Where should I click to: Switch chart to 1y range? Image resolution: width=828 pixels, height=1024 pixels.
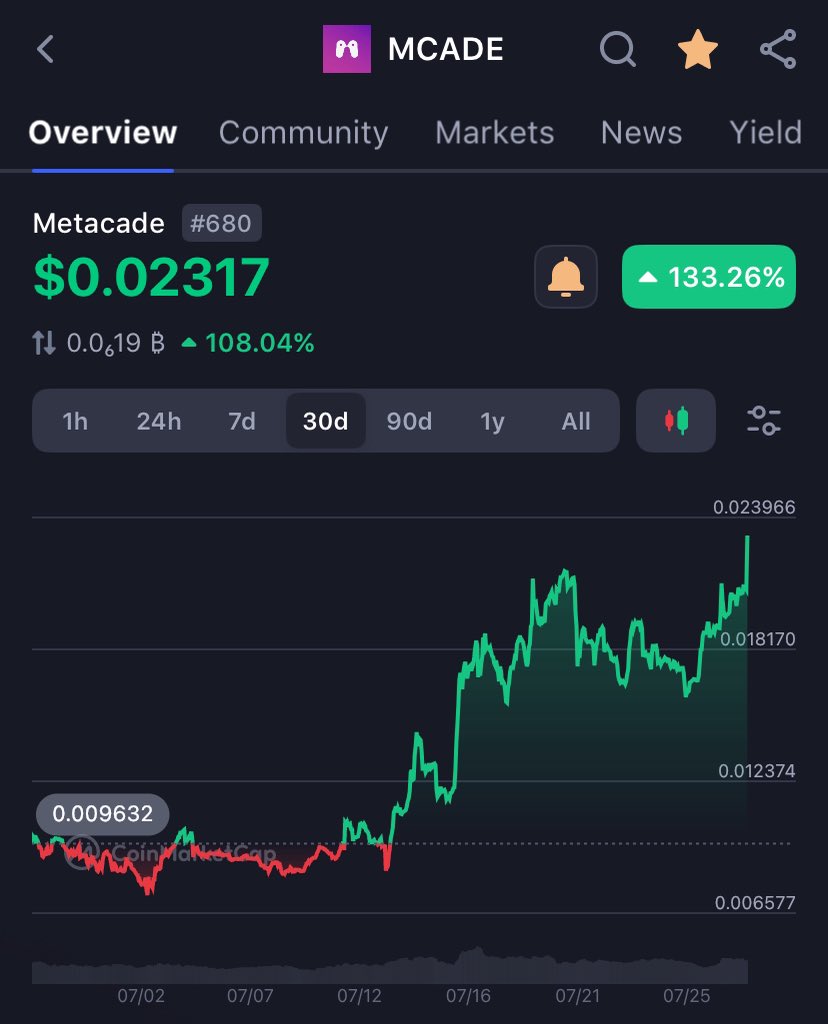coord(492,421)
